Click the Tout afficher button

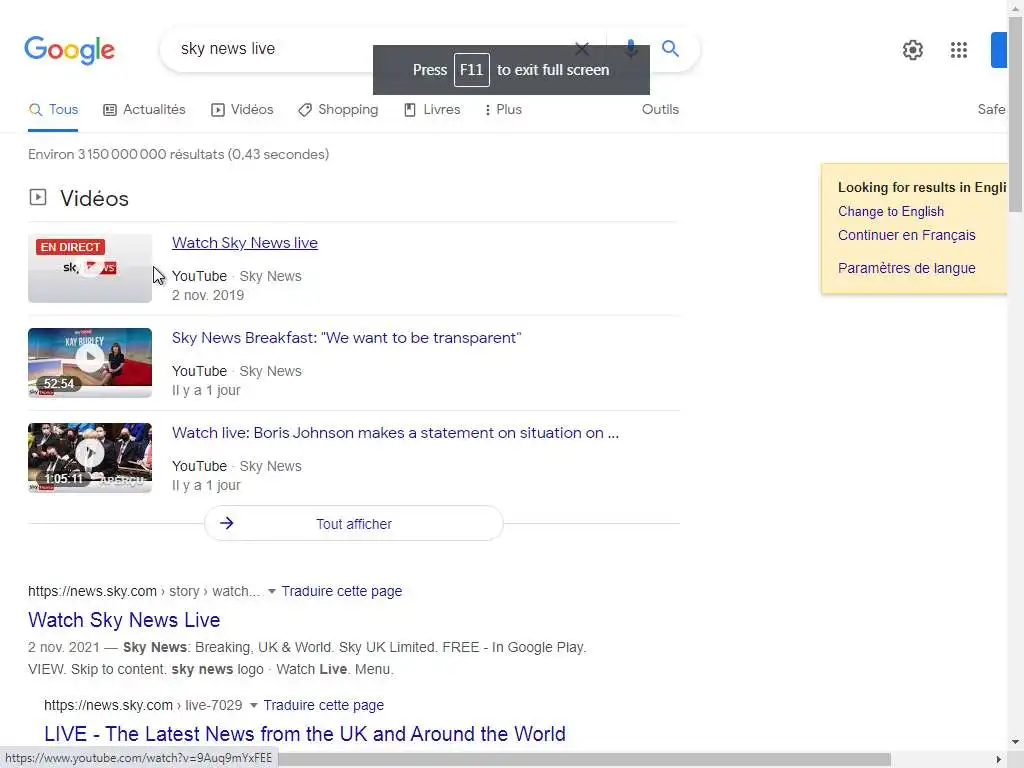353,524
